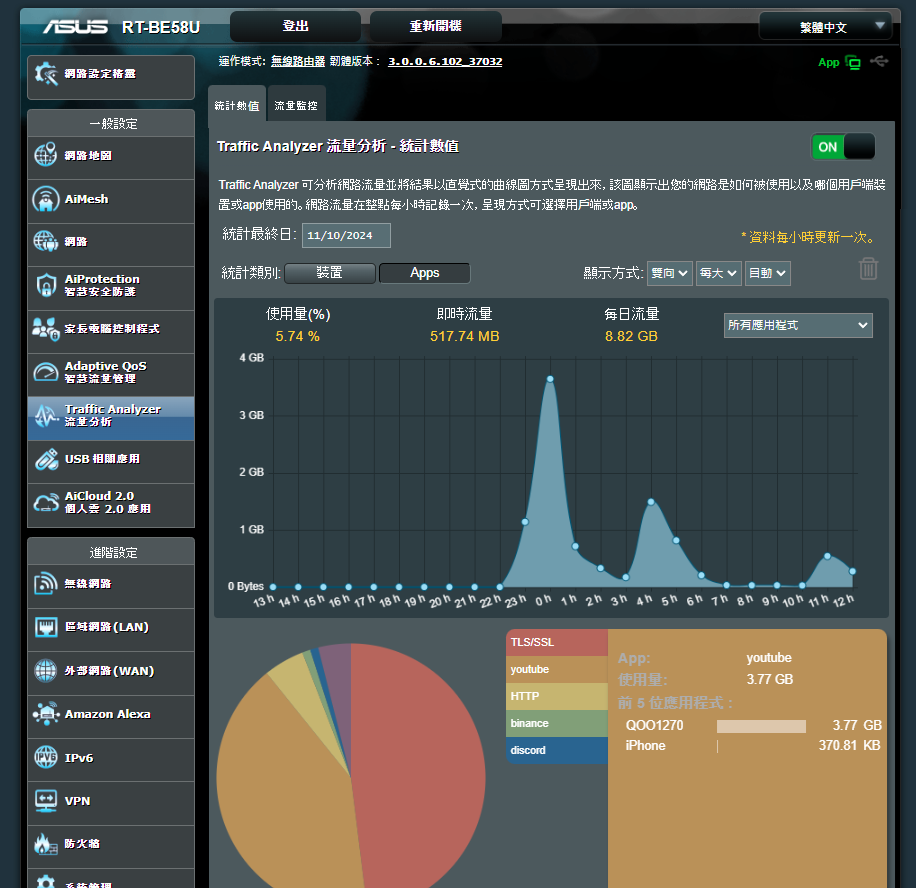This screenshot has height=888, width=916.
Task: Click the 8.82 GB daily traffic value
Action: pyautogui.click(x=631, y=337)
